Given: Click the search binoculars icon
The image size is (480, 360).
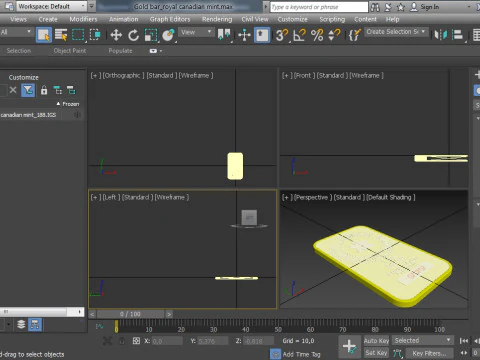Looking at the screenshot, I should point(375,7).
